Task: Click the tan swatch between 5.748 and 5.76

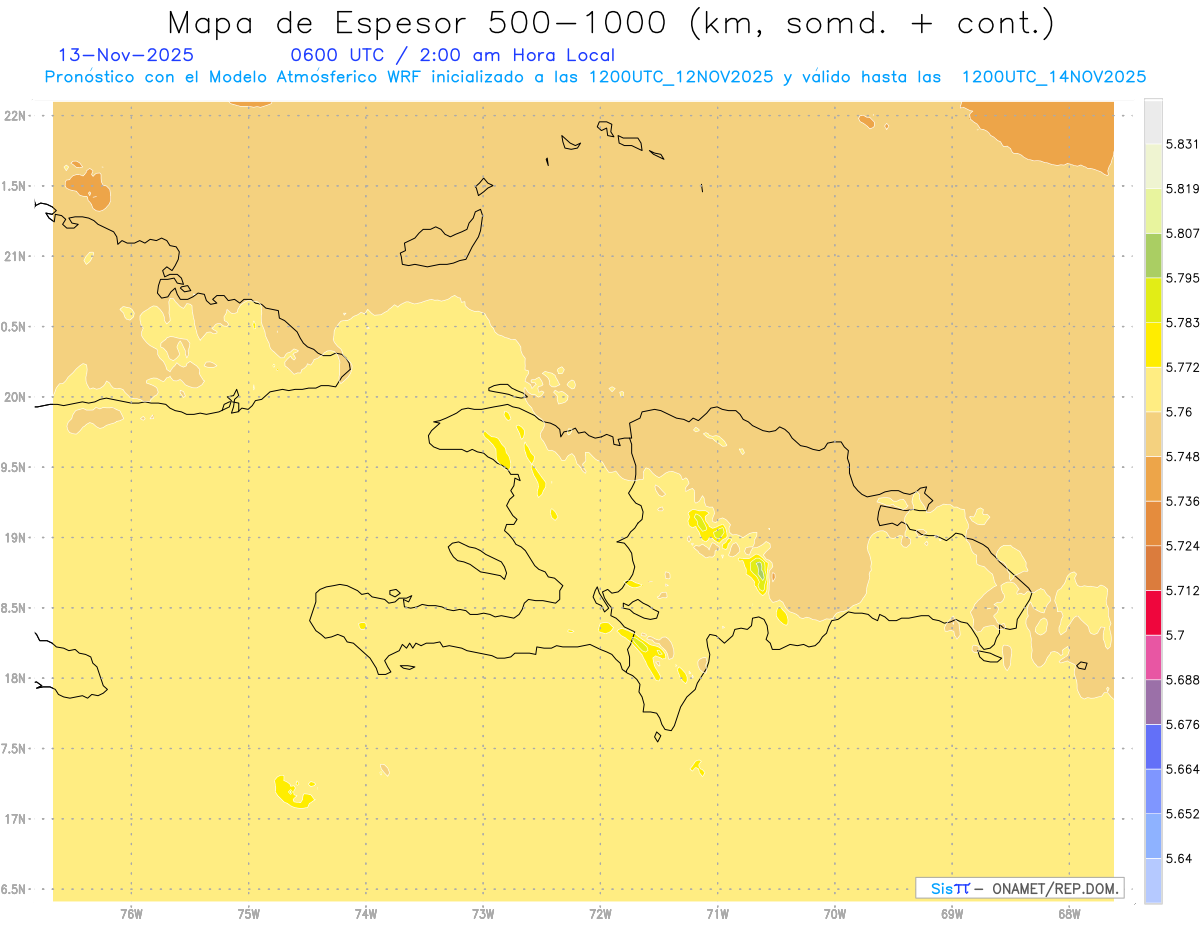Action: (1153, 434)
